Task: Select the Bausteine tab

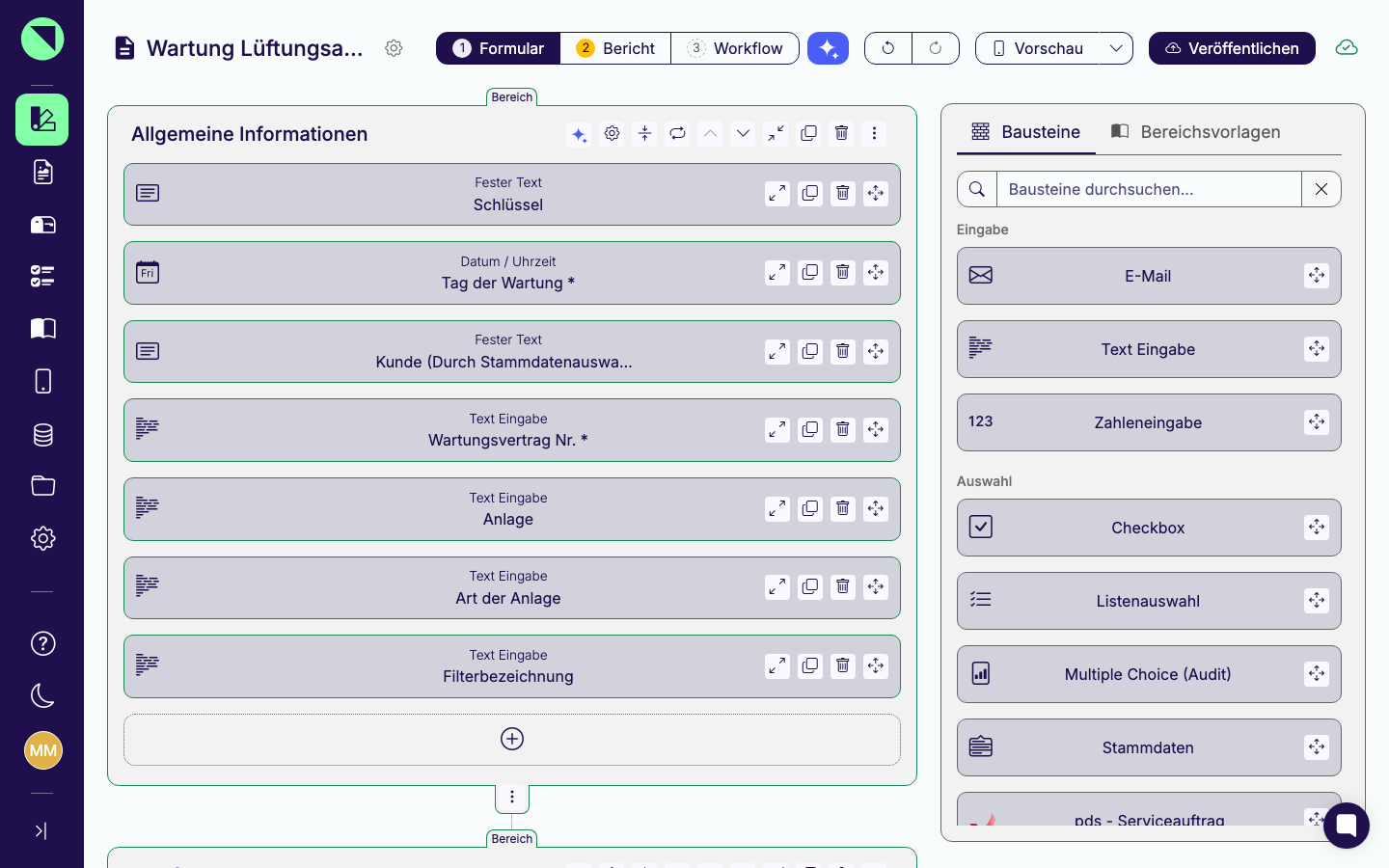Action: point(1025,132)
